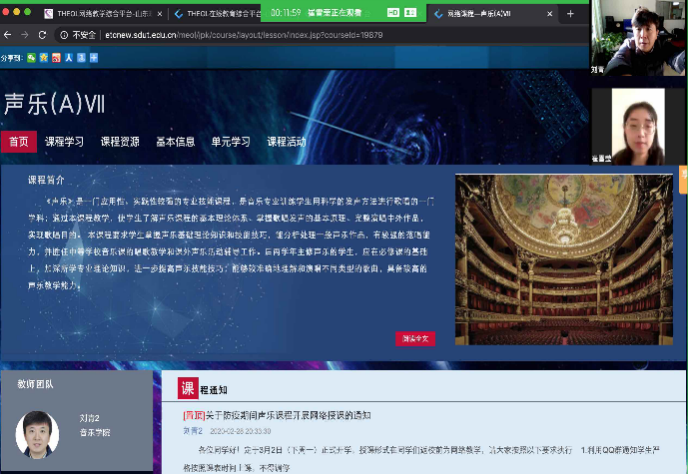Select the 首页 navigation item
The image size is (688, 474).
[x=18, y=142]
